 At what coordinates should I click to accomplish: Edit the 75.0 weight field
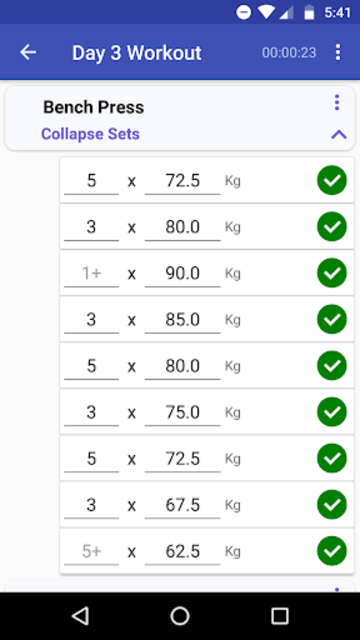click(x=182, y=413)
